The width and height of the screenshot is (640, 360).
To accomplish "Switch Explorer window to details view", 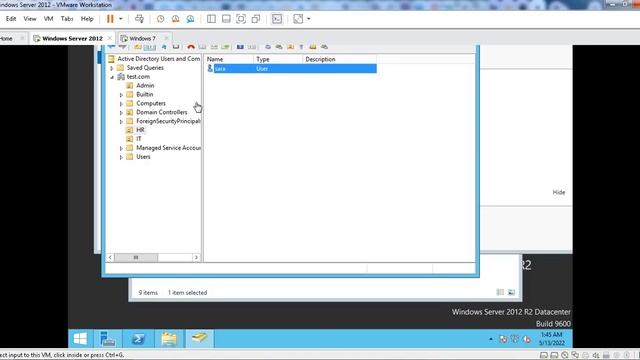I will tap(500, 292).
